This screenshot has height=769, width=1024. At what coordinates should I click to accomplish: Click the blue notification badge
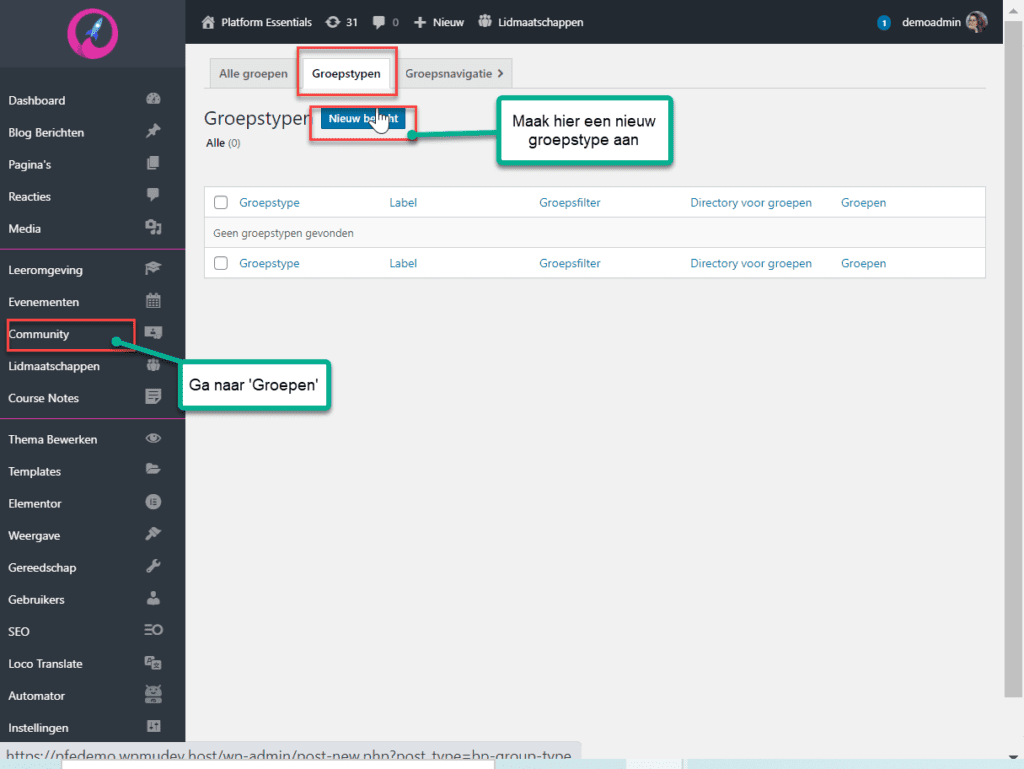pos(884,23)
